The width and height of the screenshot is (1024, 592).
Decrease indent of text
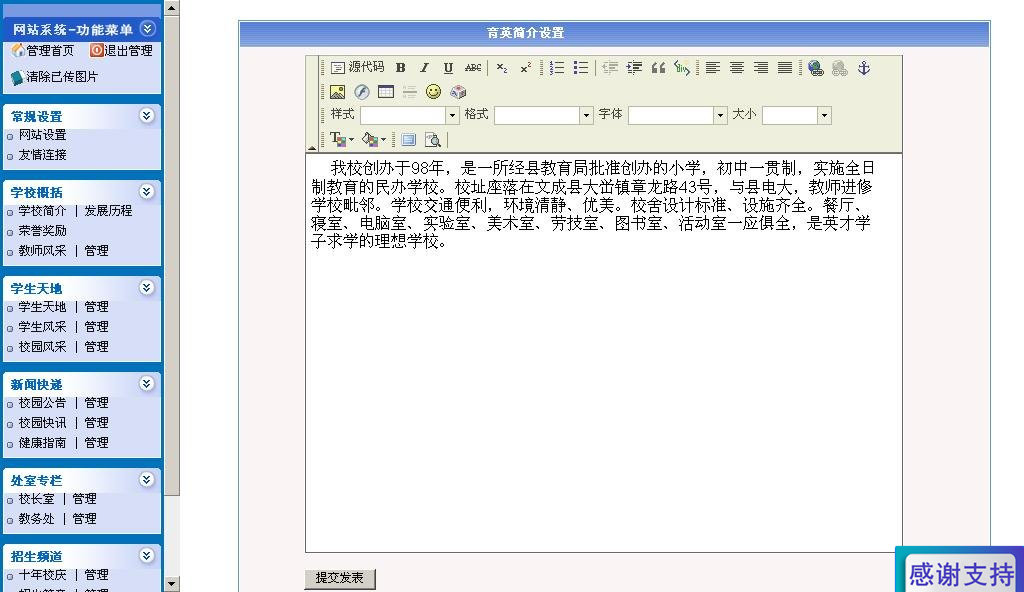[610, 67]
